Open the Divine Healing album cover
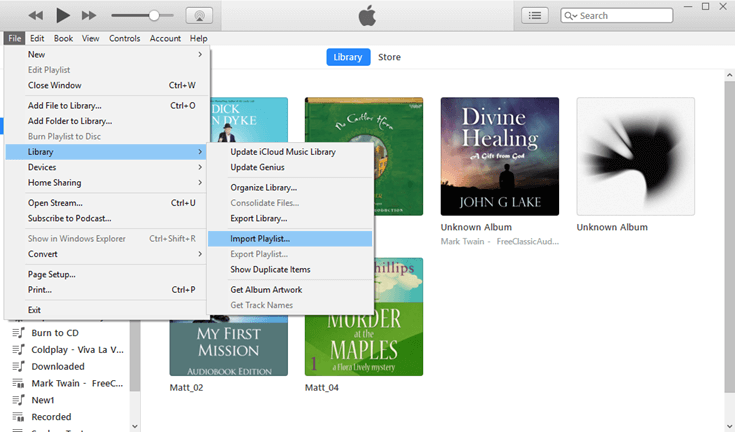Viewport: 735px width, 432px height. pyautogui.click(x=499, y=157)
